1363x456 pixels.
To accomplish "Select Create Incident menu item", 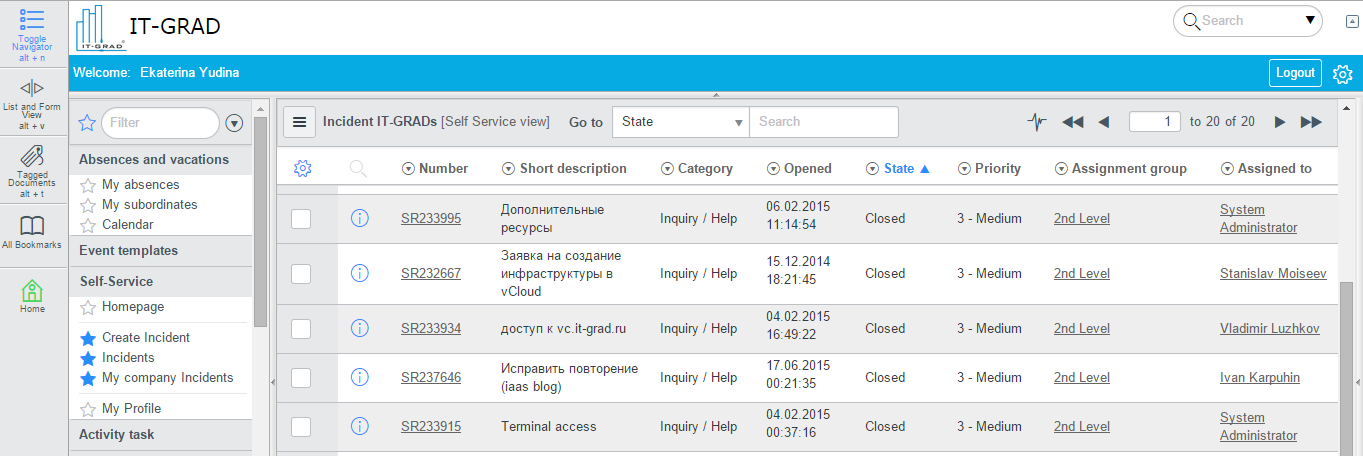I will (145, 338).
